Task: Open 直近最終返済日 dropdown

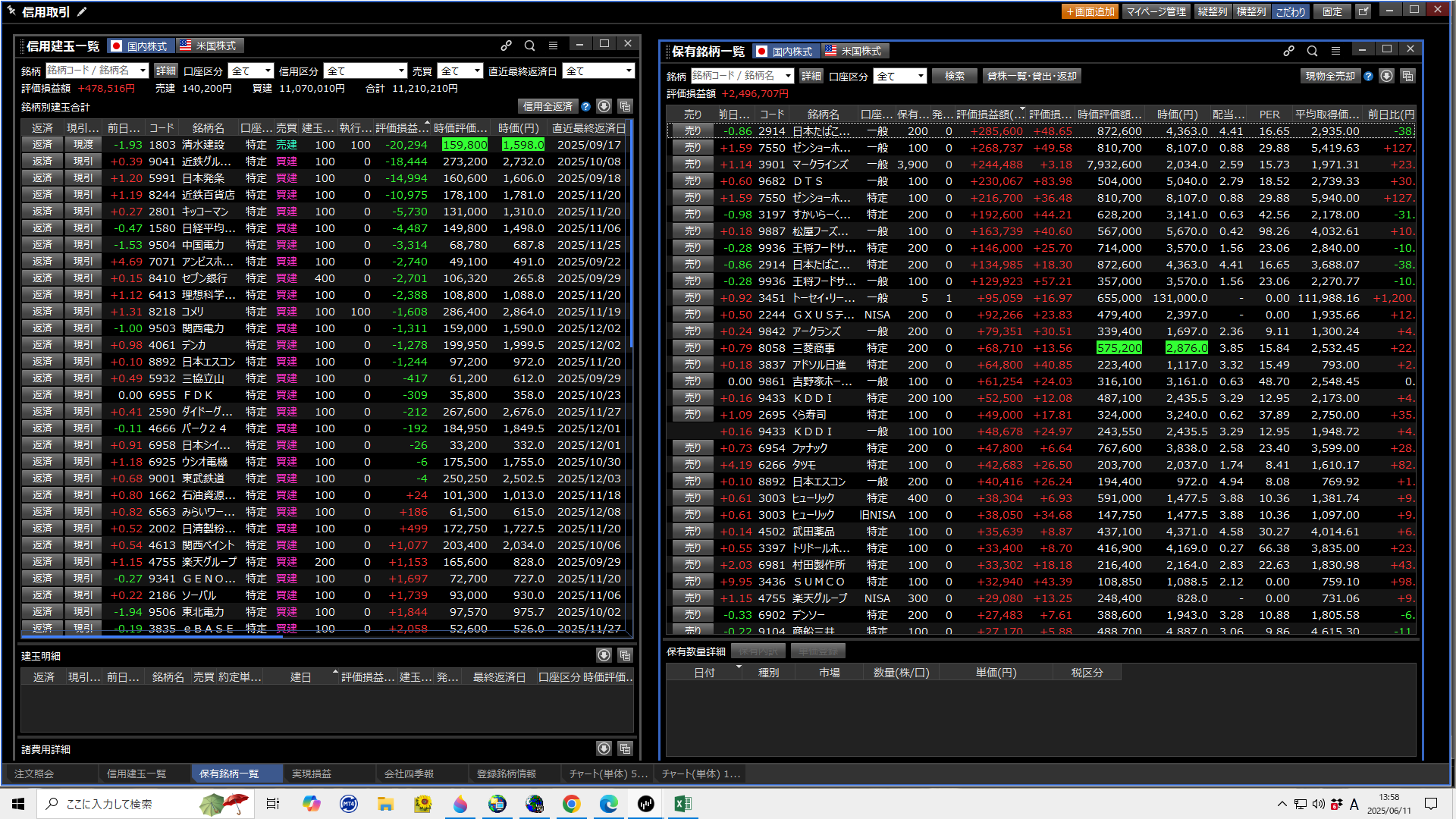Action: click(x=598, y=71)
